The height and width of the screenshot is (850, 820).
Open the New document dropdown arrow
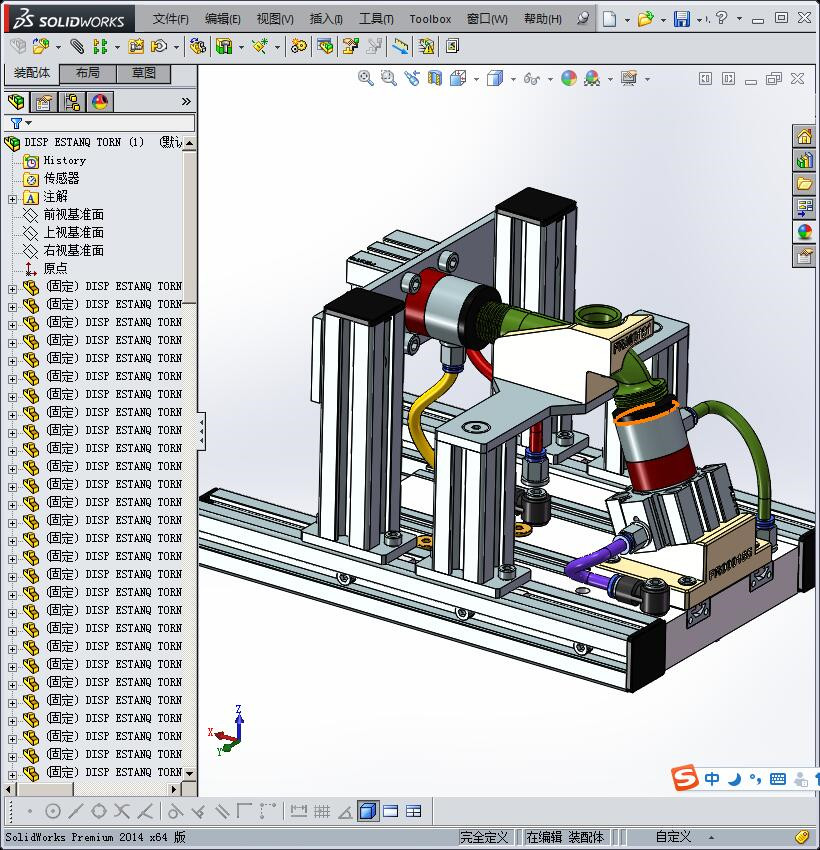627,20
